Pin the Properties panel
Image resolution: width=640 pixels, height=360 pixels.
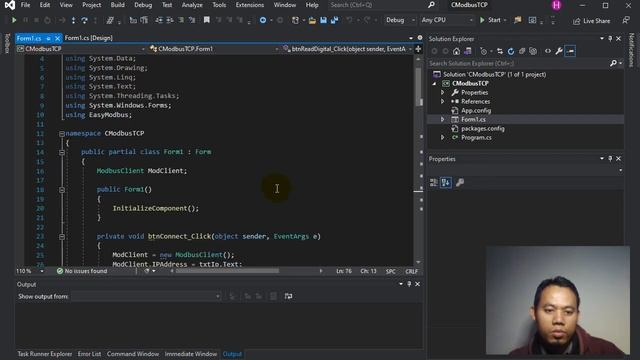pos(610,159)
